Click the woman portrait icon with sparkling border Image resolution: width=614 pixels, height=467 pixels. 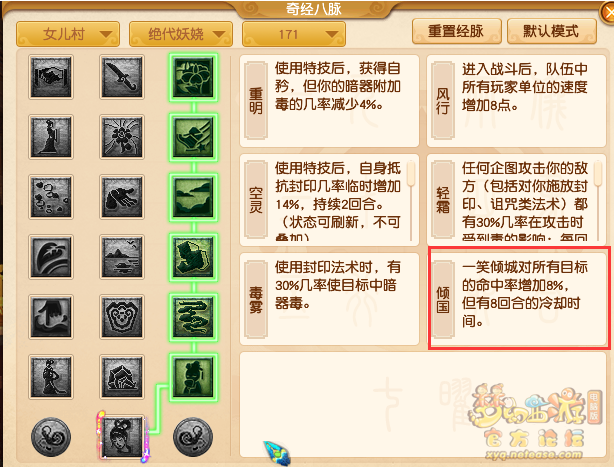coord(122,437)
